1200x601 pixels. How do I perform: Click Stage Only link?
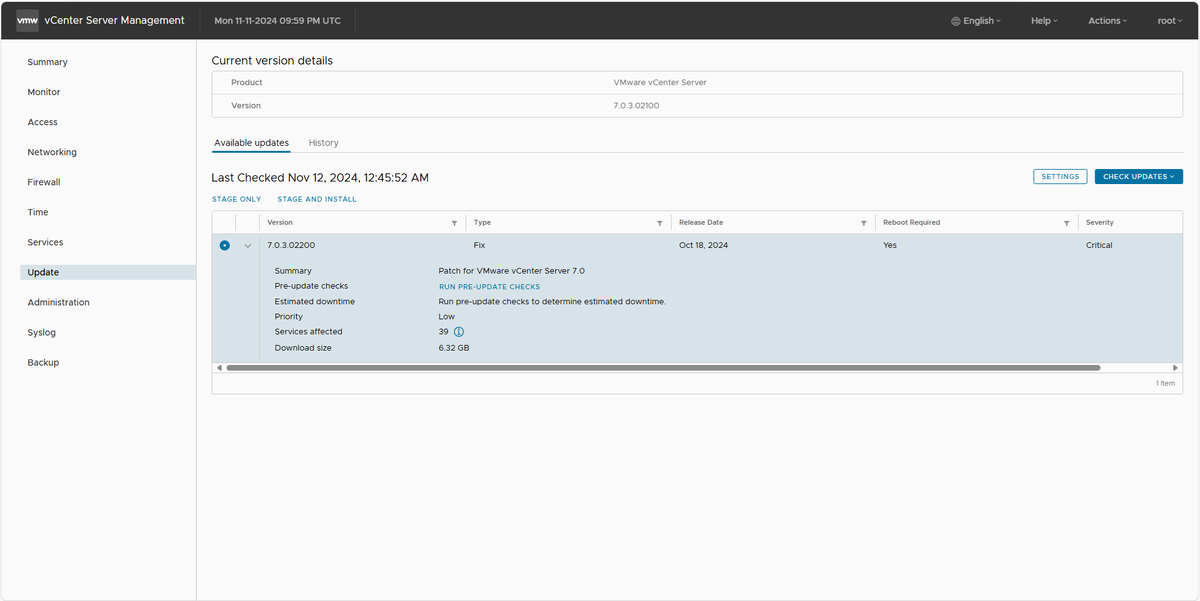[237, 199]
